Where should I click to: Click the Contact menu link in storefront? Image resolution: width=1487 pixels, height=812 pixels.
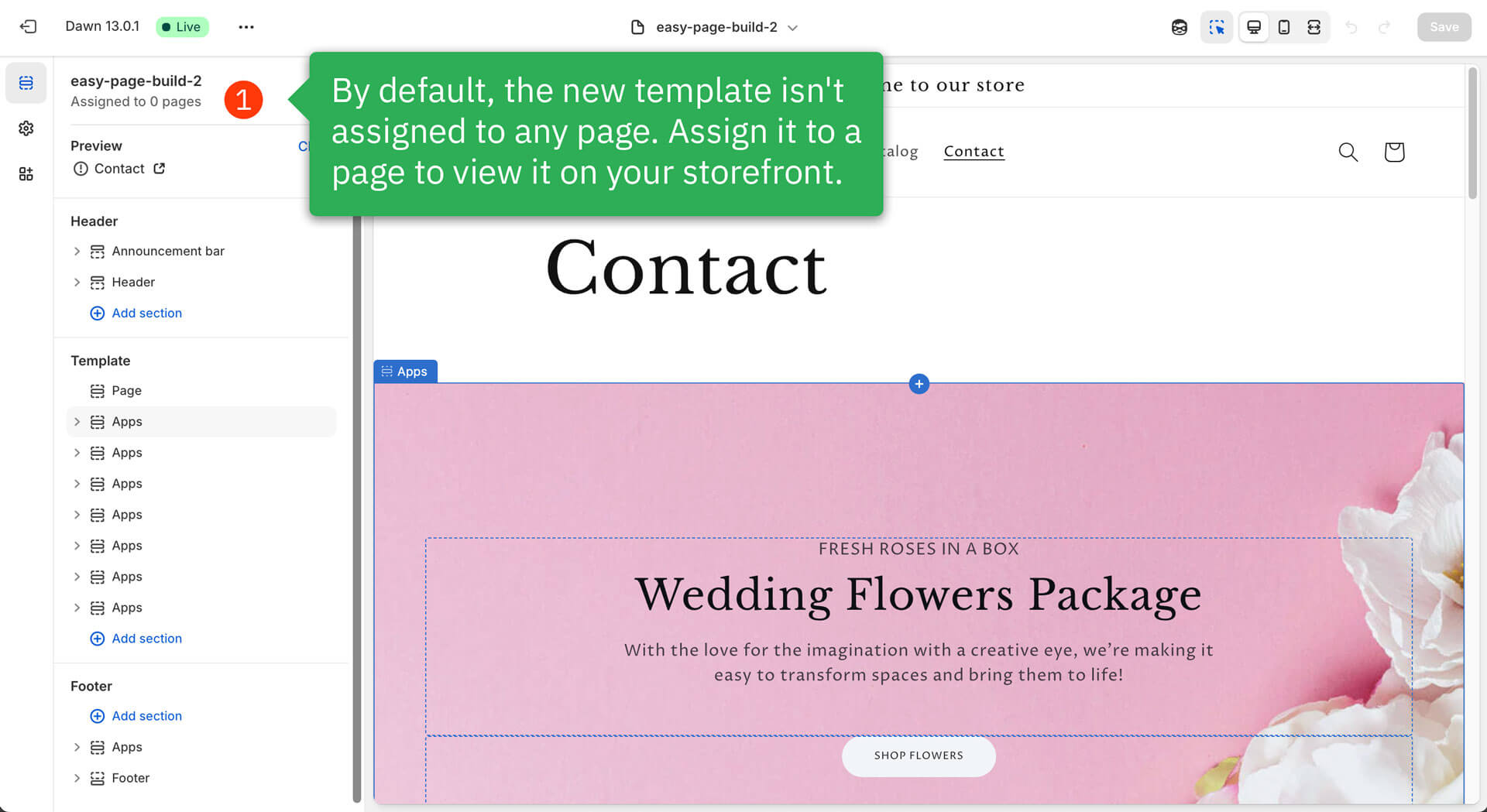click(974, 152)
